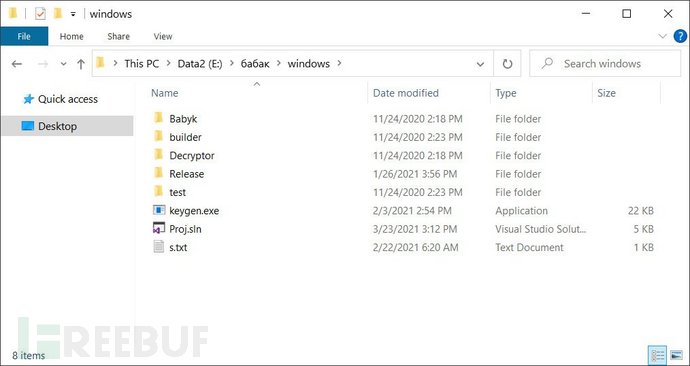Screen dimensions: 690x366
Task: Expand the recent locations dropdown arrow
Action: 63,64
